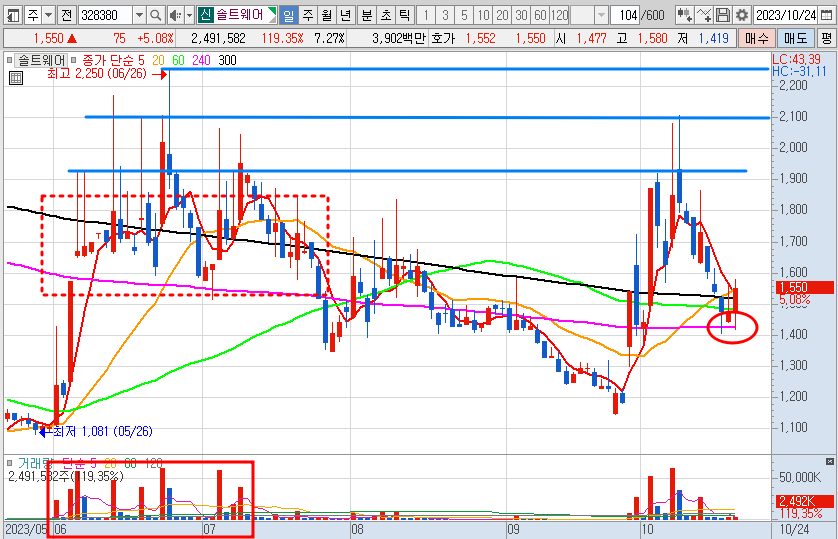Select interval 120 button in toolbar

[x=560, y=15]
